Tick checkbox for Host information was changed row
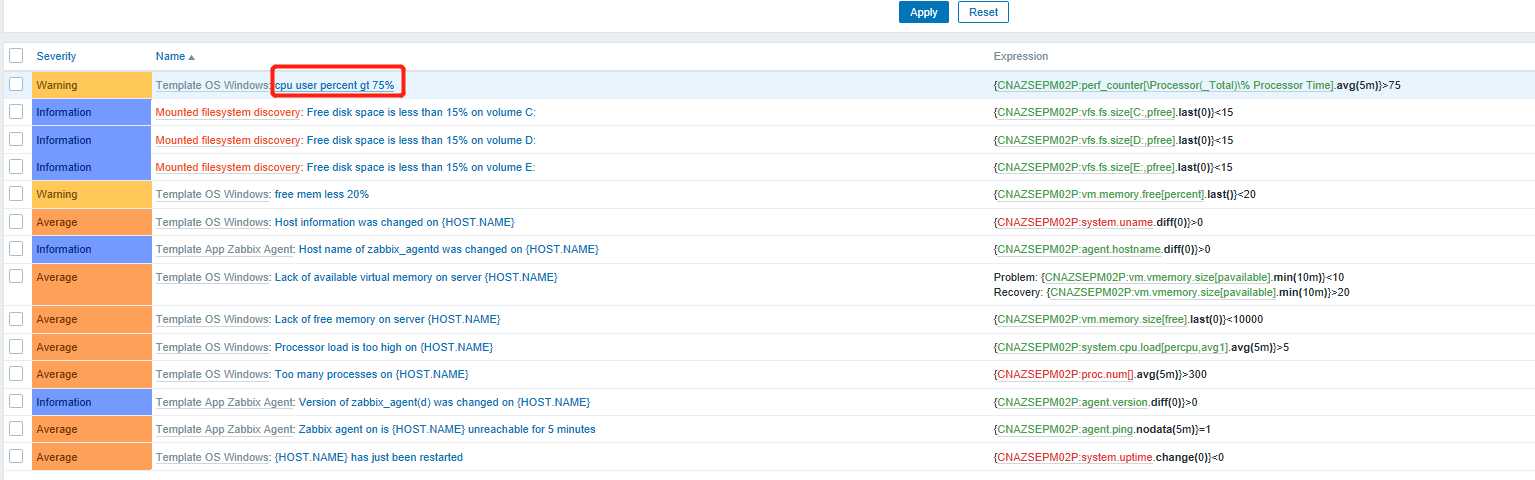Screen dimensions: 1535x480 [x=16, y=221]
